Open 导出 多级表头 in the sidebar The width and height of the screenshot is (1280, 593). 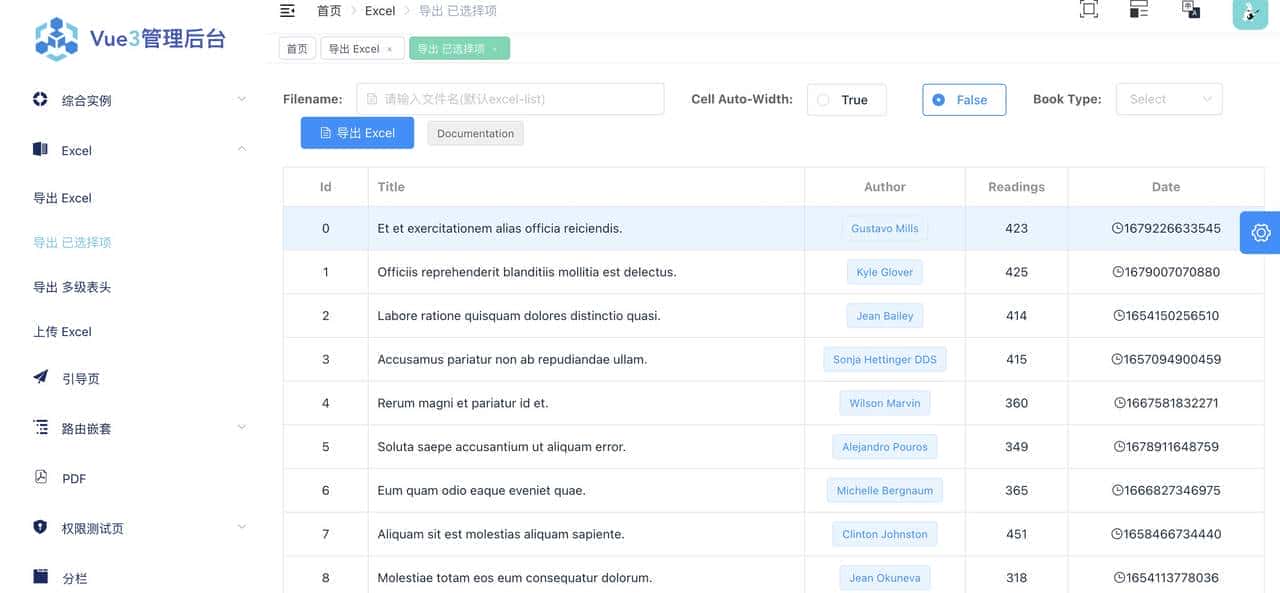pyautogui.click(x=72, y=287)
